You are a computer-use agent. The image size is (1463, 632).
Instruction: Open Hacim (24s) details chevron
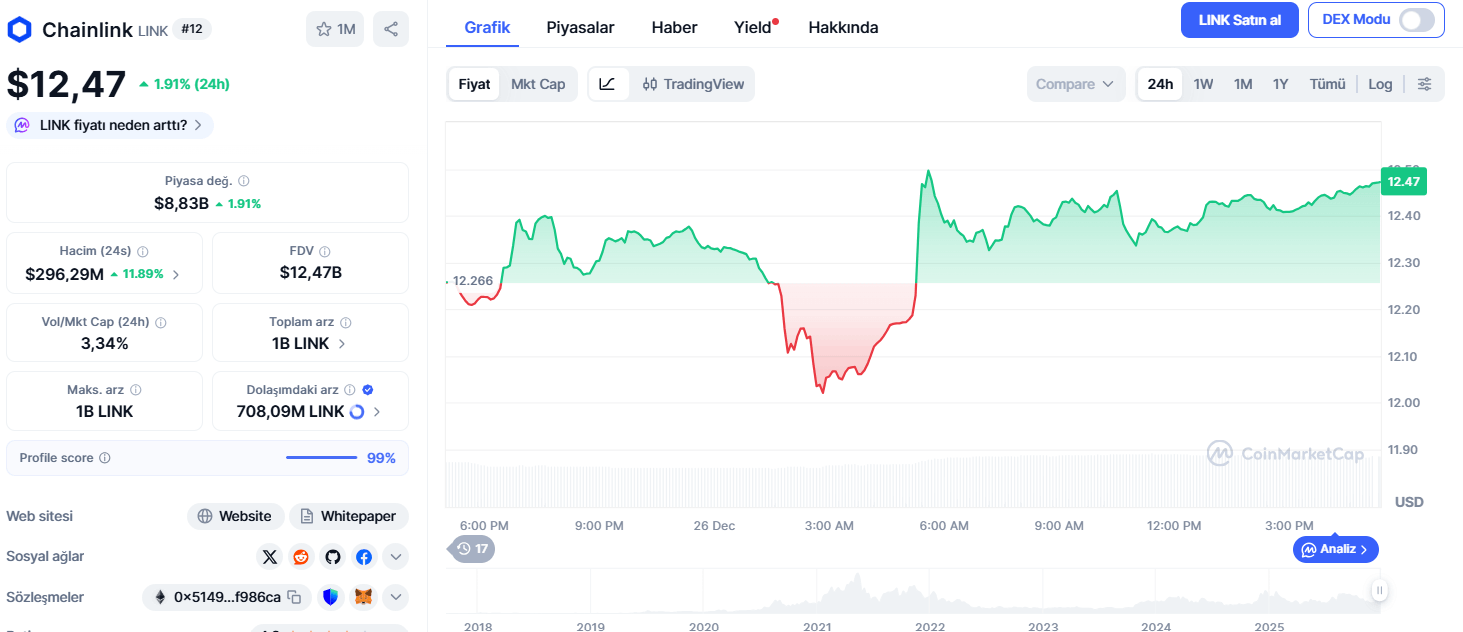pyautogui.click(x=177, y=273)
